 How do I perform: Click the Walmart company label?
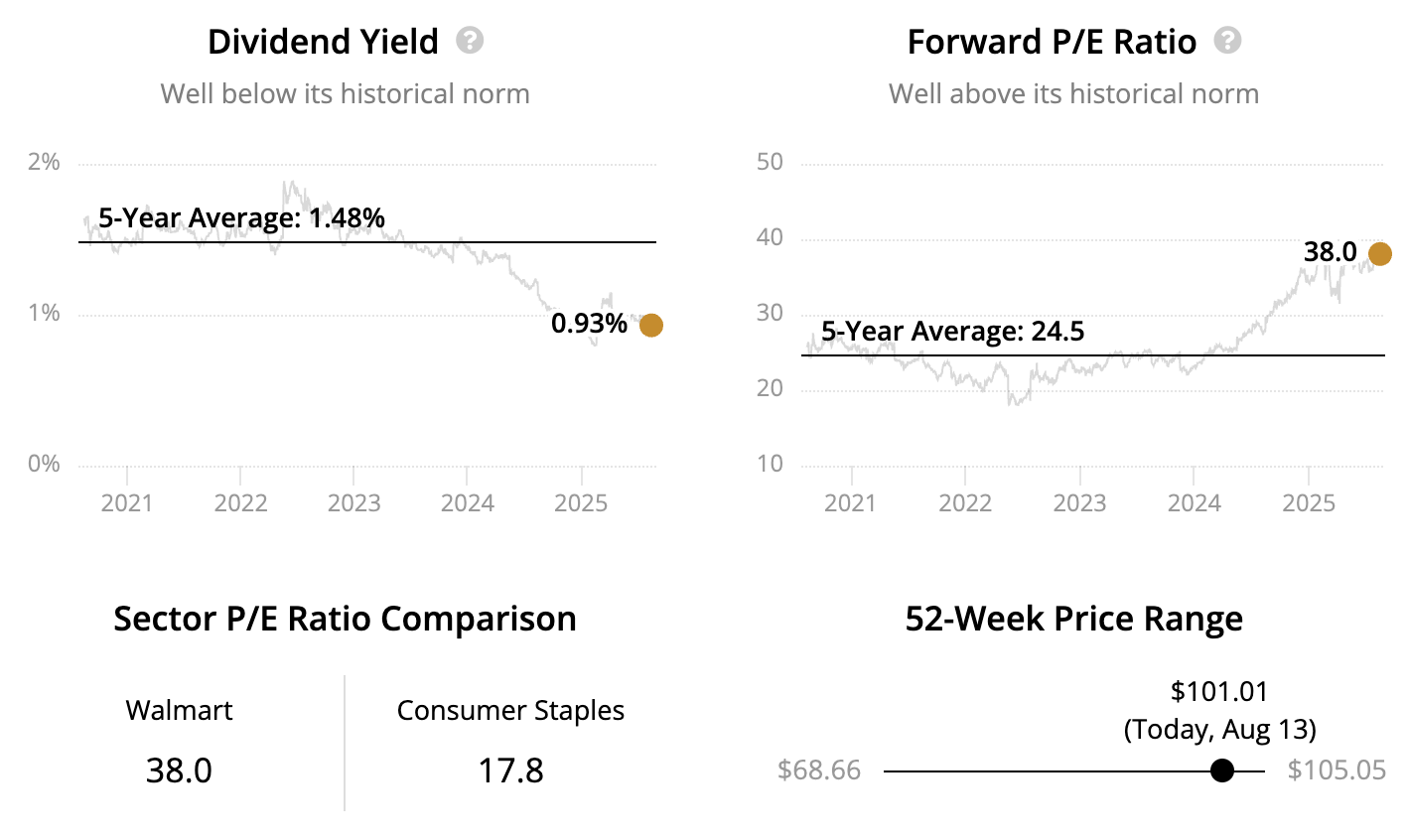[179, 711]
